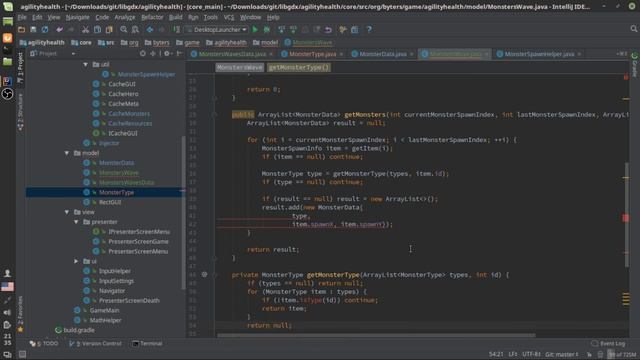Click memory indicator in status bar
The height and width of the screenshot is (360, 640).
[x=622, y=354]
